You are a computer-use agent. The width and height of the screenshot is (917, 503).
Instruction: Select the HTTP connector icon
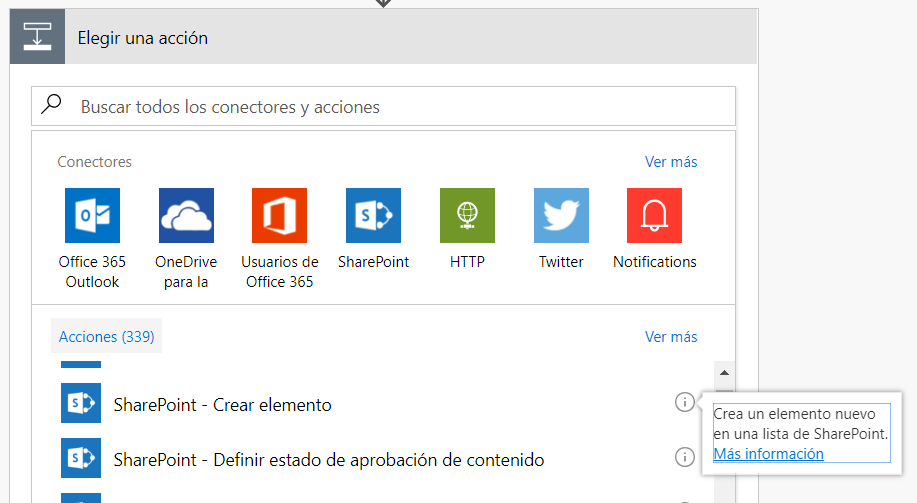(467, 215)
